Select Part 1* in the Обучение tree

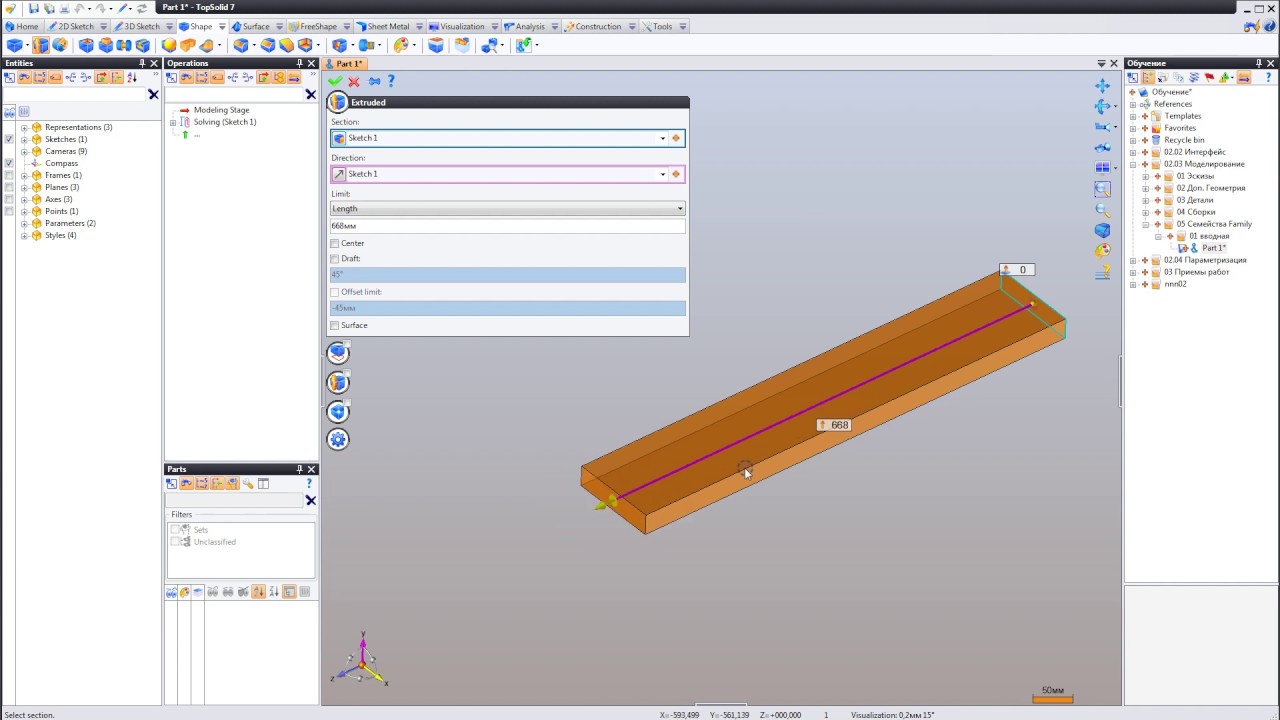[1213, 248]
